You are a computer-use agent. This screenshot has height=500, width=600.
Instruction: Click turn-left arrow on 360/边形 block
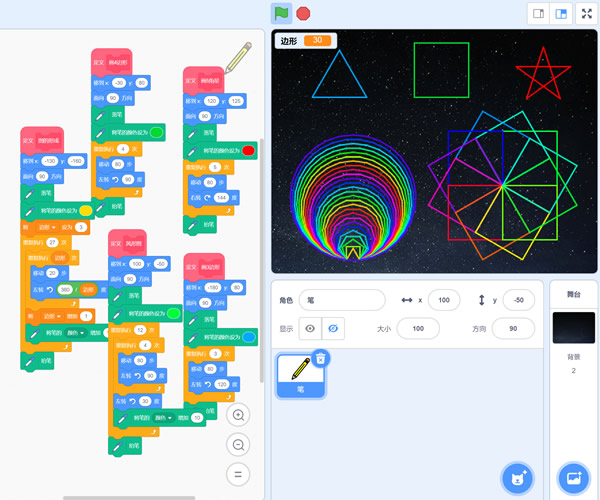coord(50,290)
